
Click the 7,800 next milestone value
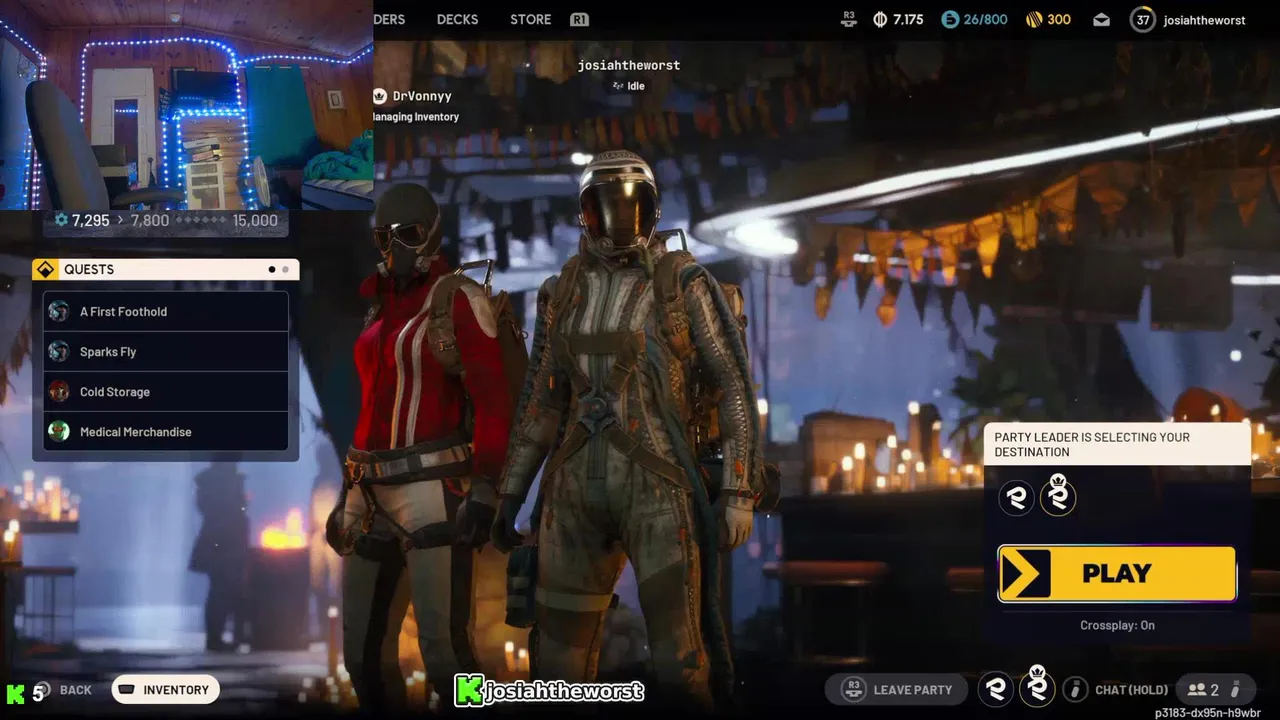coord(149,220)
